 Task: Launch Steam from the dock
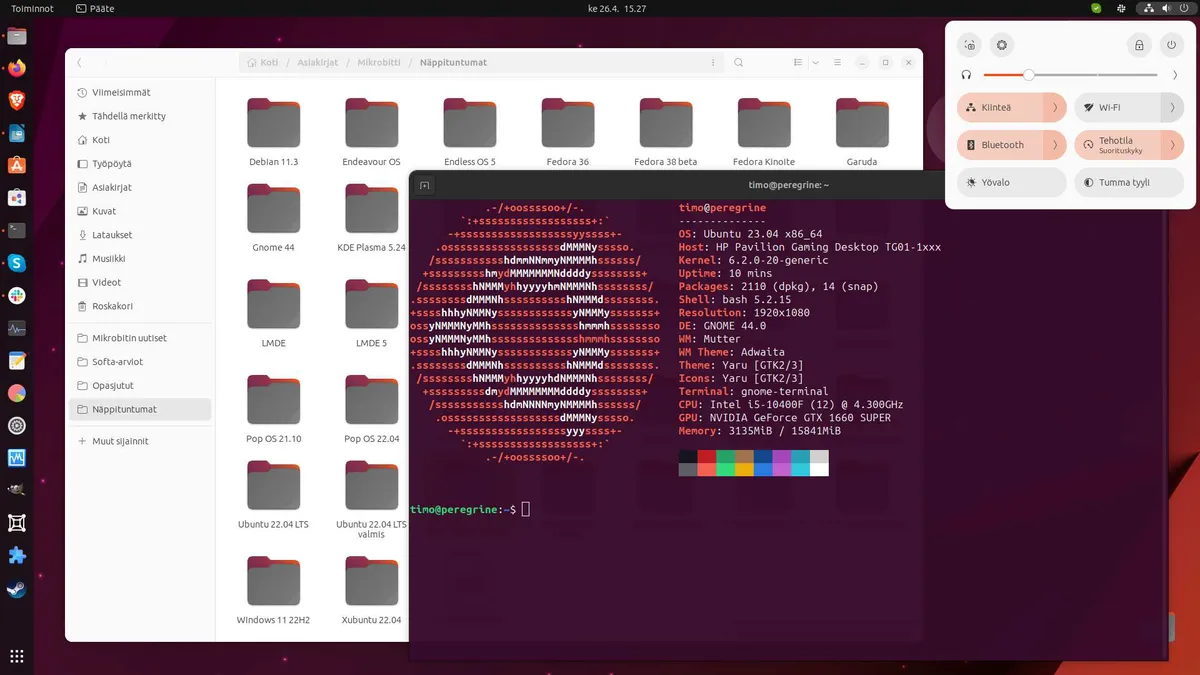[x=15, y=588]
